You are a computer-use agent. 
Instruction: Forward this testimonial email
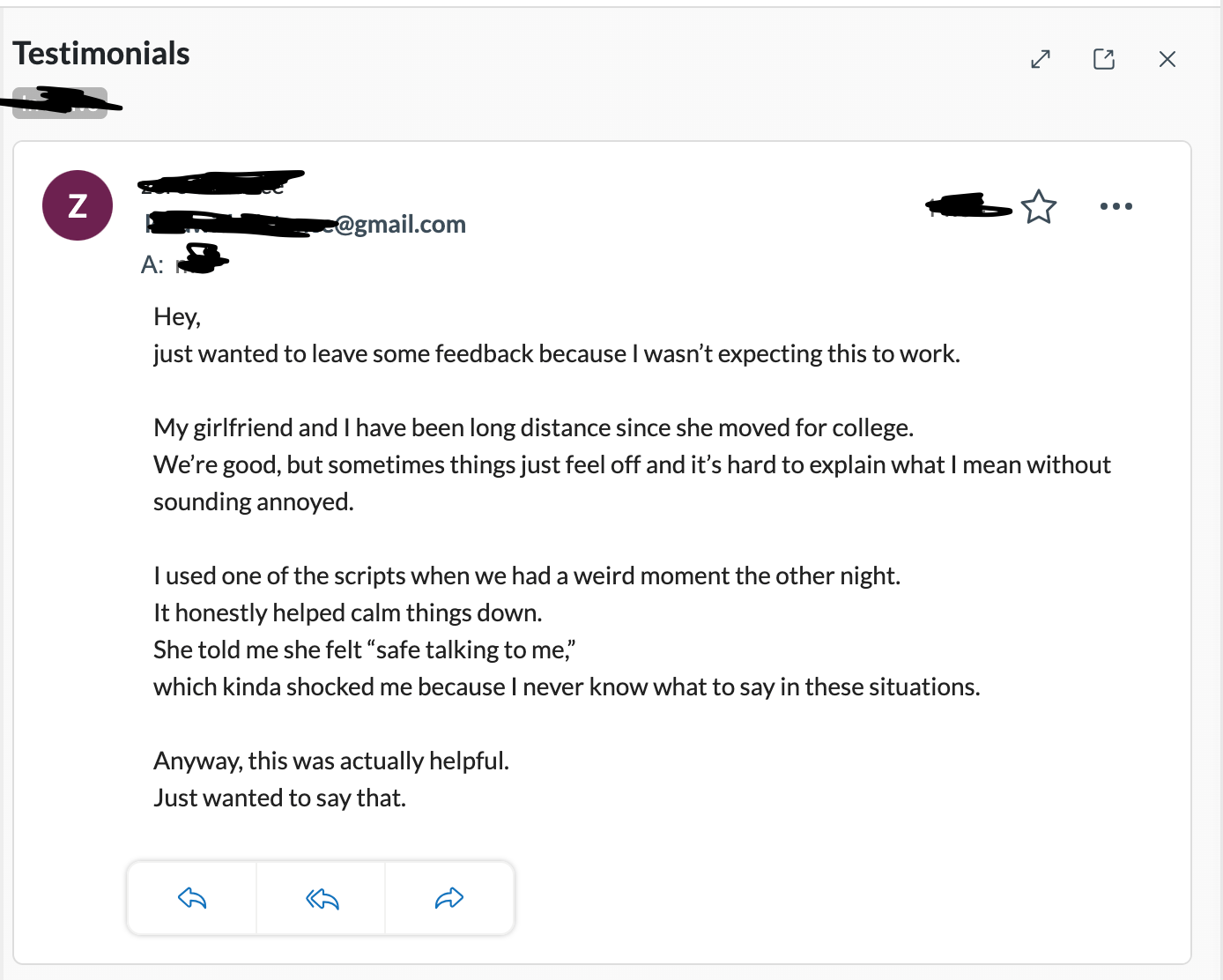pos(449,898)
